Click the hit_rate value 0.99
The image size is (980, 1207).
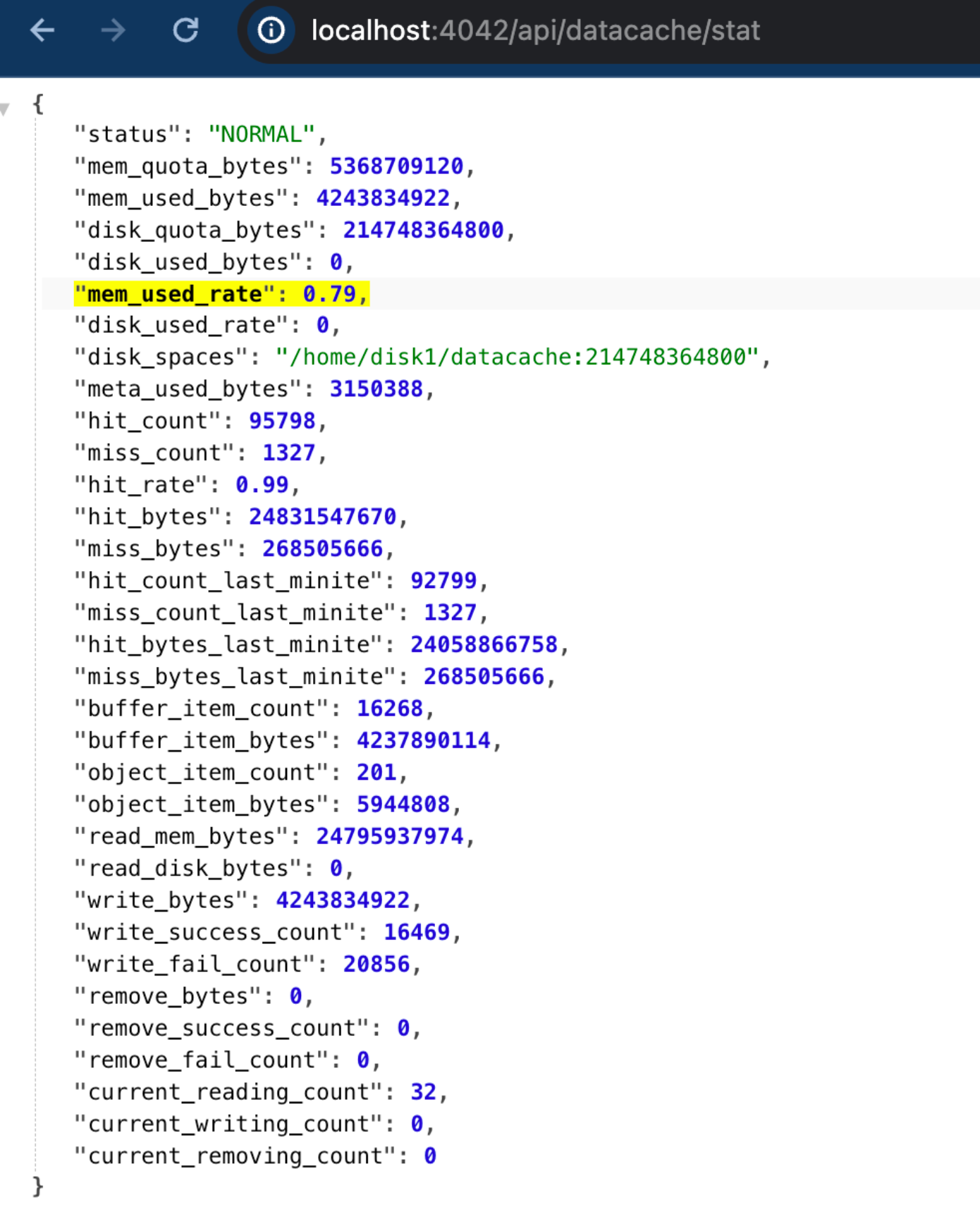pyautogui.click(x=262, y=484)
